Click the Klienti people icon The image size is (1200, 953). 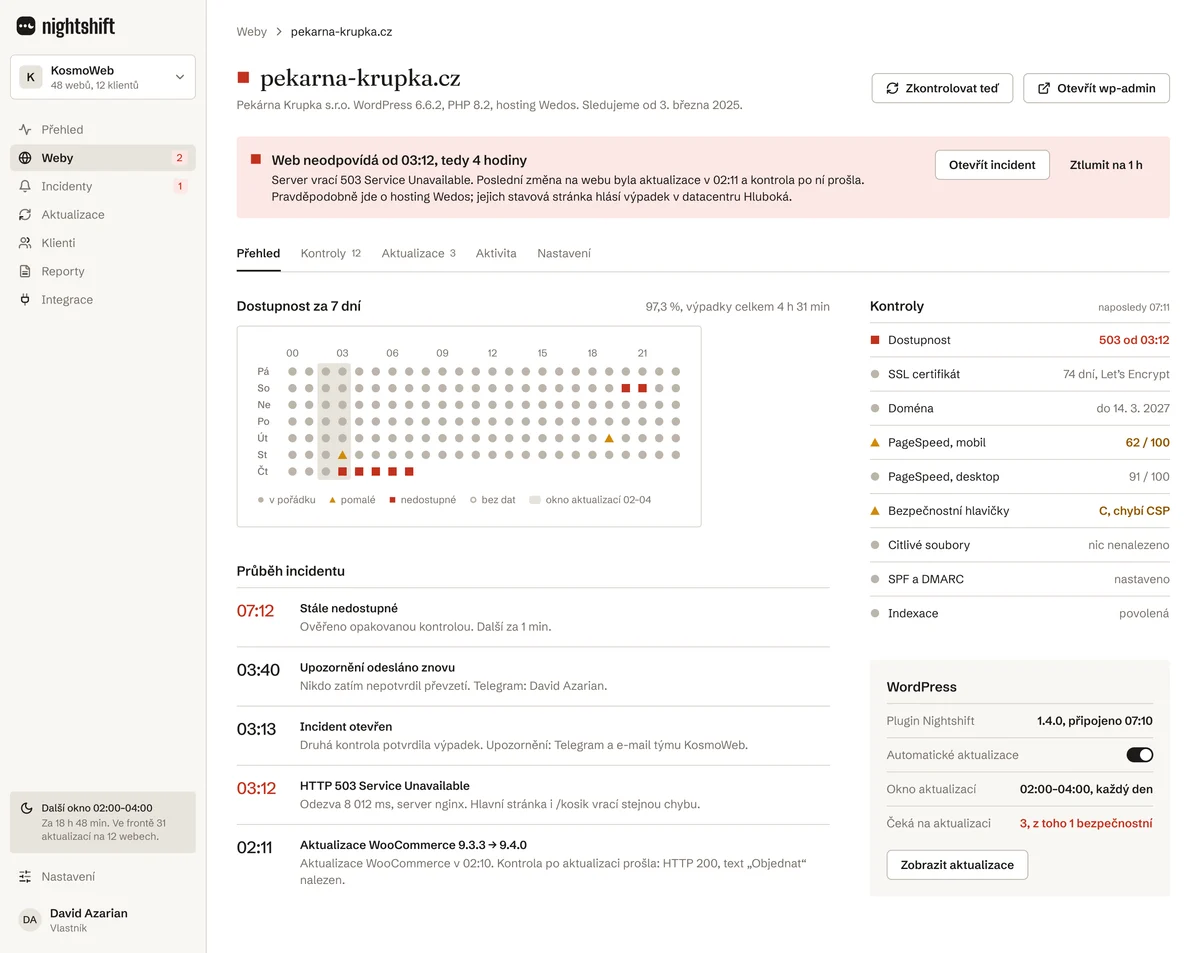25,243
